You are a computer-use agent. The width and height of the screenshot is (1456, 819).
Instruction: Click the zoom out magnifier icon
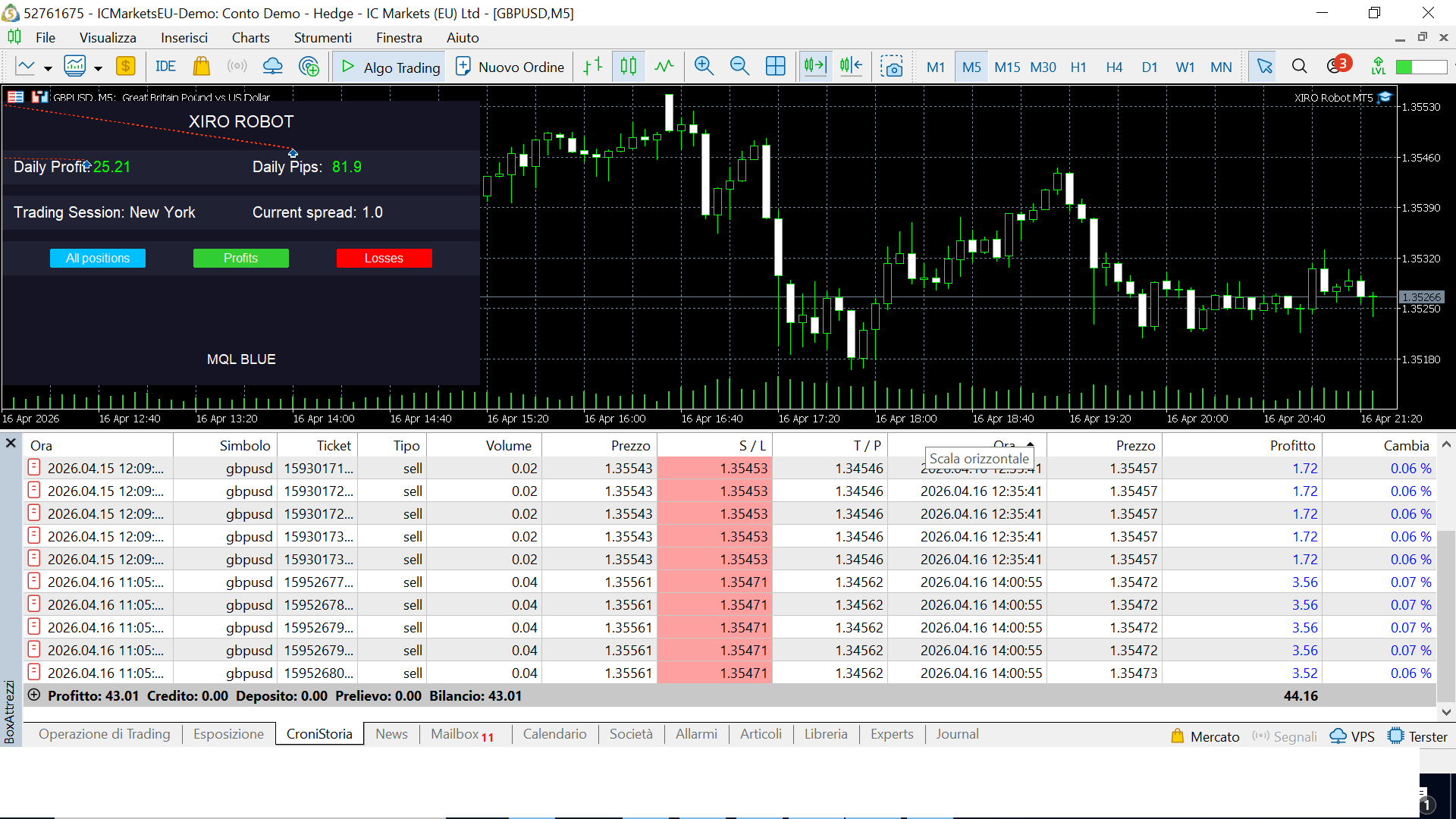(739, 67)
